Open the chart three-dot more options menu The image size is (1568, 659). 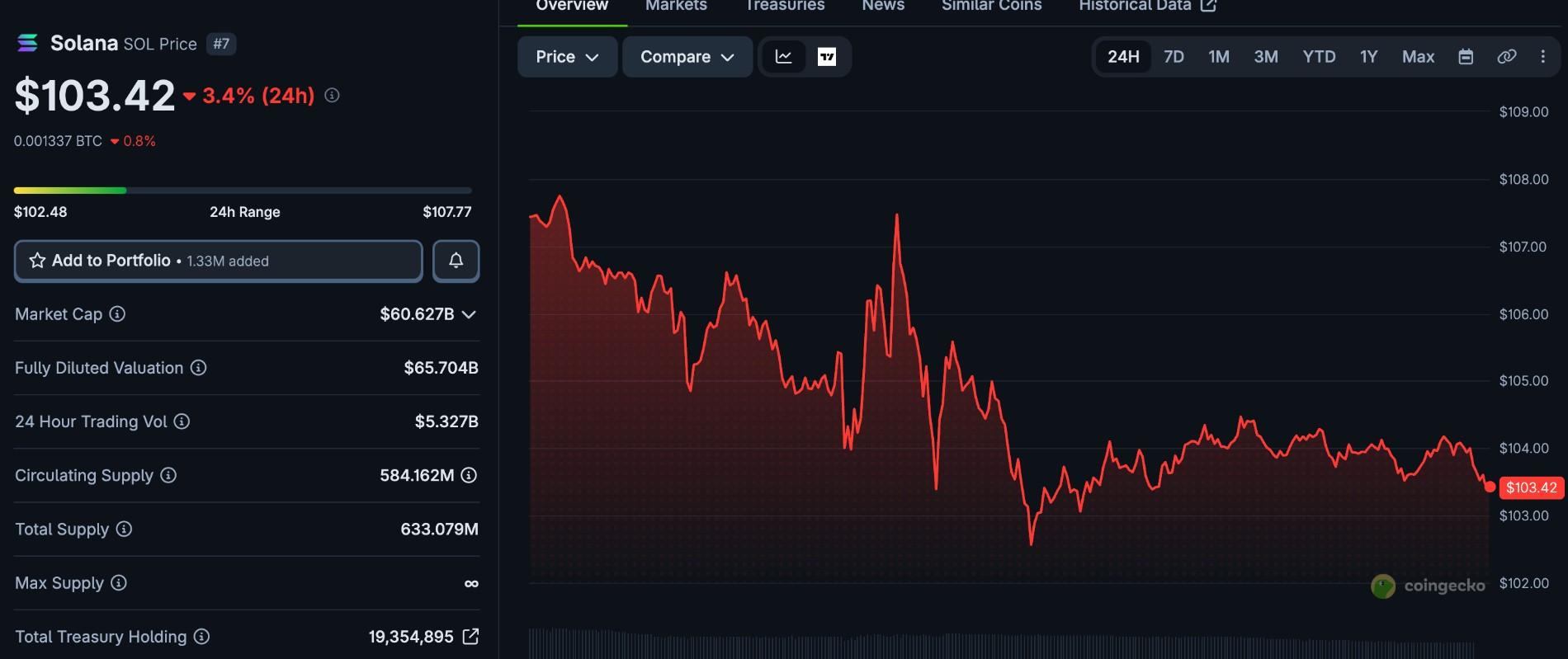click(1542, 57)
